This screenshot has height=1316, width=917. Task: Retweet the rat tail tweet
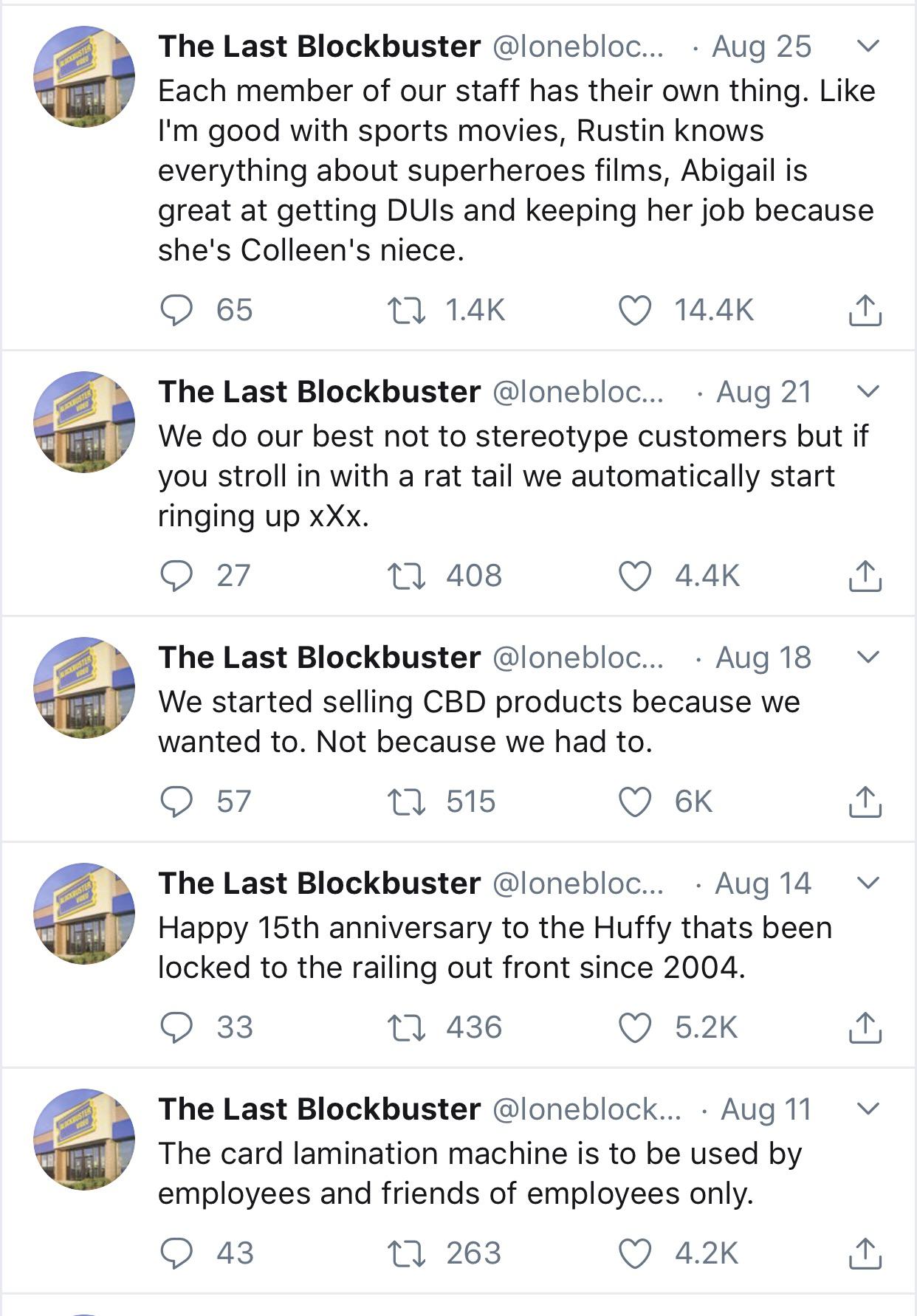click(407, 576)
